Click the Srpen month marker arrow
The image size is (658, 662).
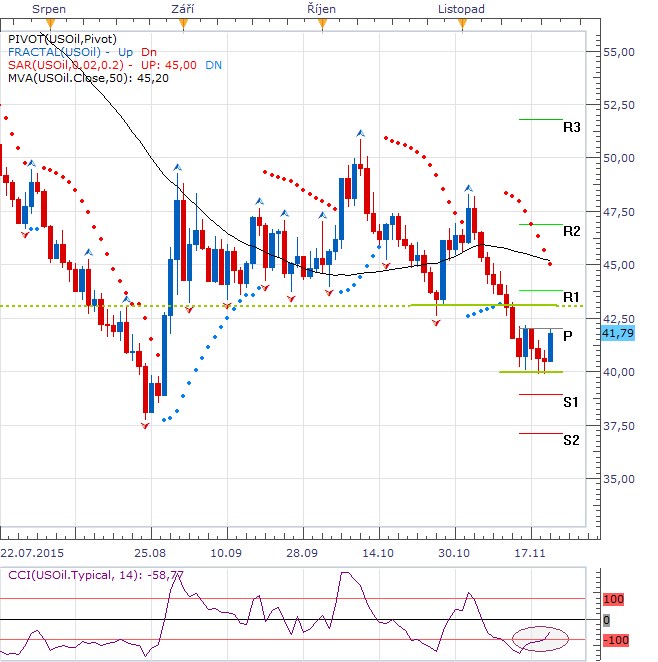pyautogui.click(x=50, y=24)
